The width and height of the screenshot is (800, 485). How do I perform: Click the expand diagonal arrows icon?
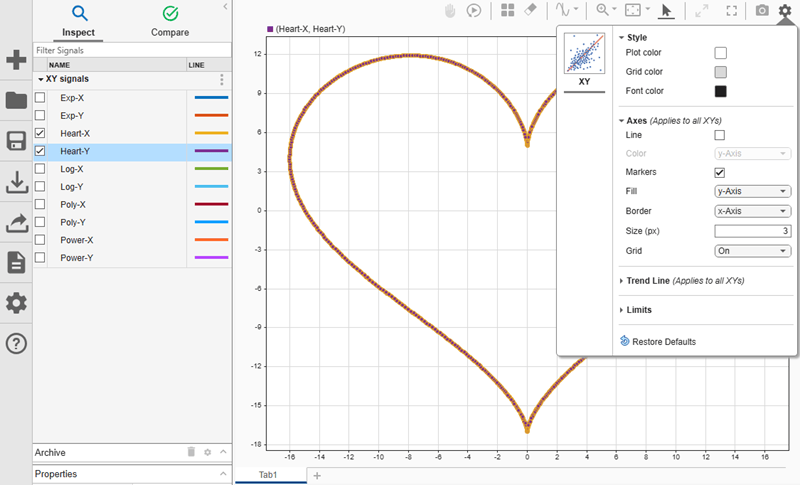[x=702, y=11]
